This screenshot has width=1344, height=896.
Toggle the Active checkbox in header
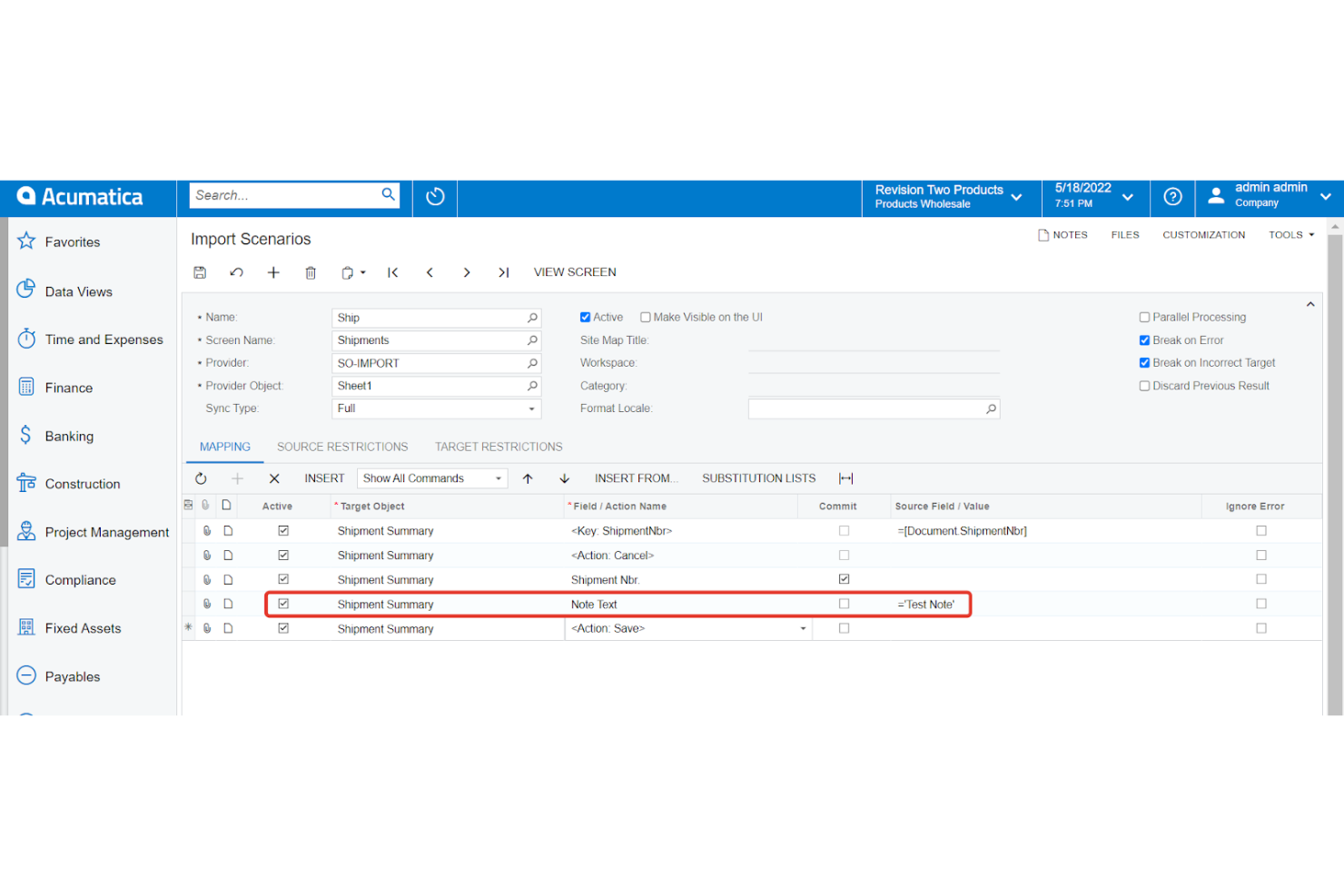coord(585,318)
